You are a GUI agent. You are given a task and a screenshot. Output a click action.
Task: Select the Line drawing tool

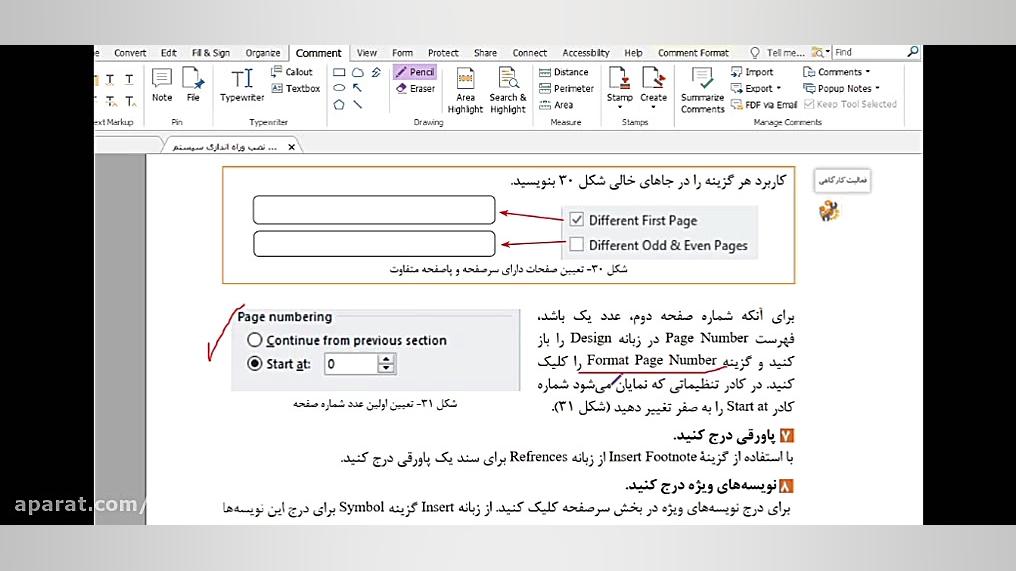point(358,104)
